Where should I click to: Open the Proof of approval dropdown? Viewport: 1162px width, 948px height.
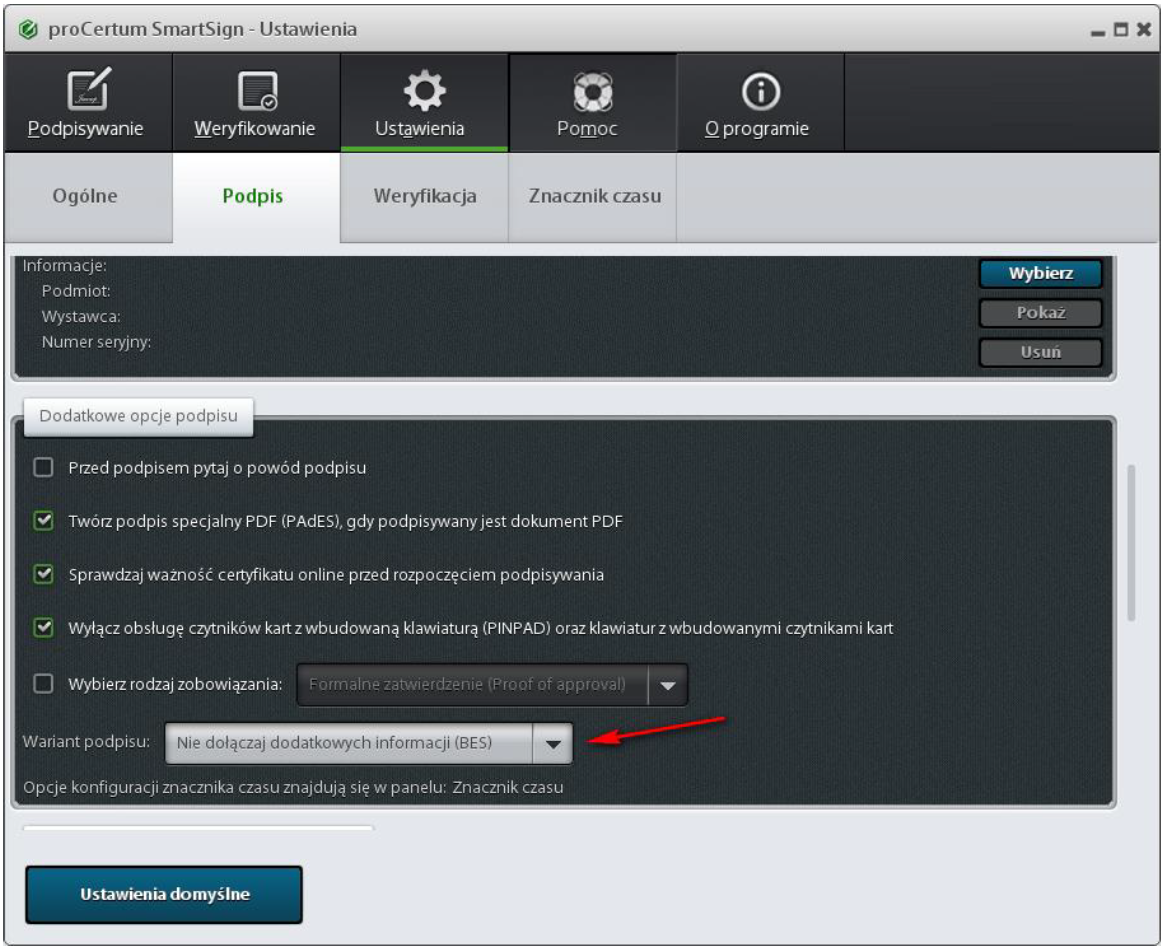[492, 685]
